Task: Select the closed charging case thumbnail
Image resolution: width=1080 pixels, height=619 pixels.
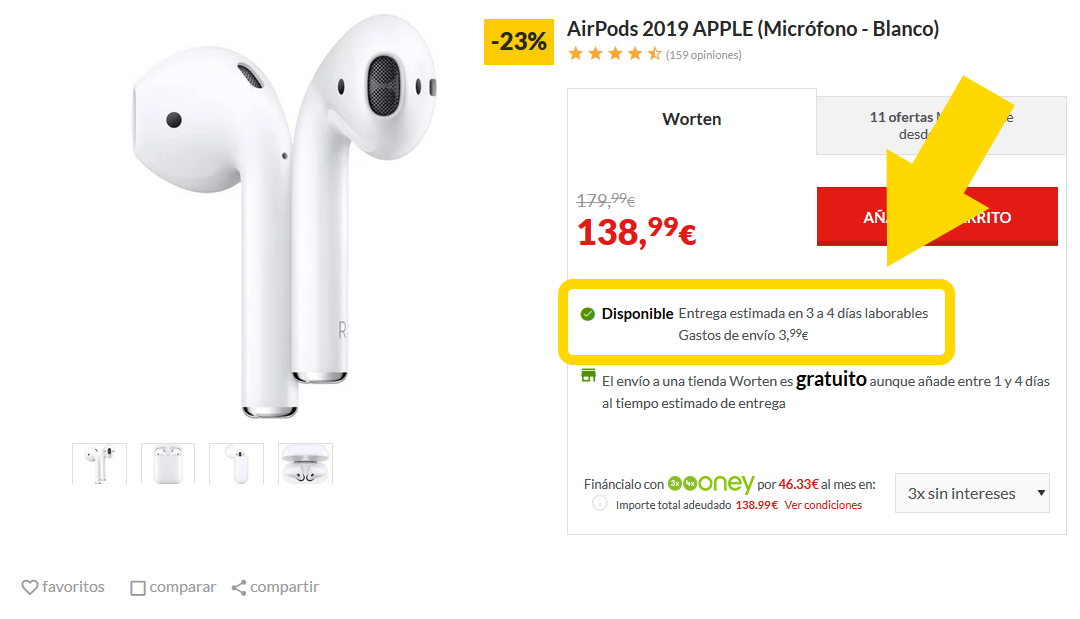Action: [167, 463]
